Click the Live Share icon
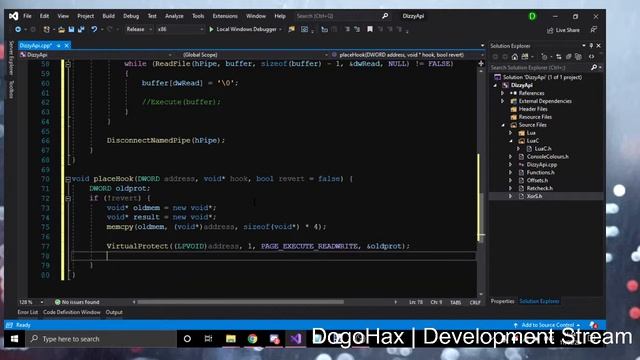 click(x=550, y=30)
